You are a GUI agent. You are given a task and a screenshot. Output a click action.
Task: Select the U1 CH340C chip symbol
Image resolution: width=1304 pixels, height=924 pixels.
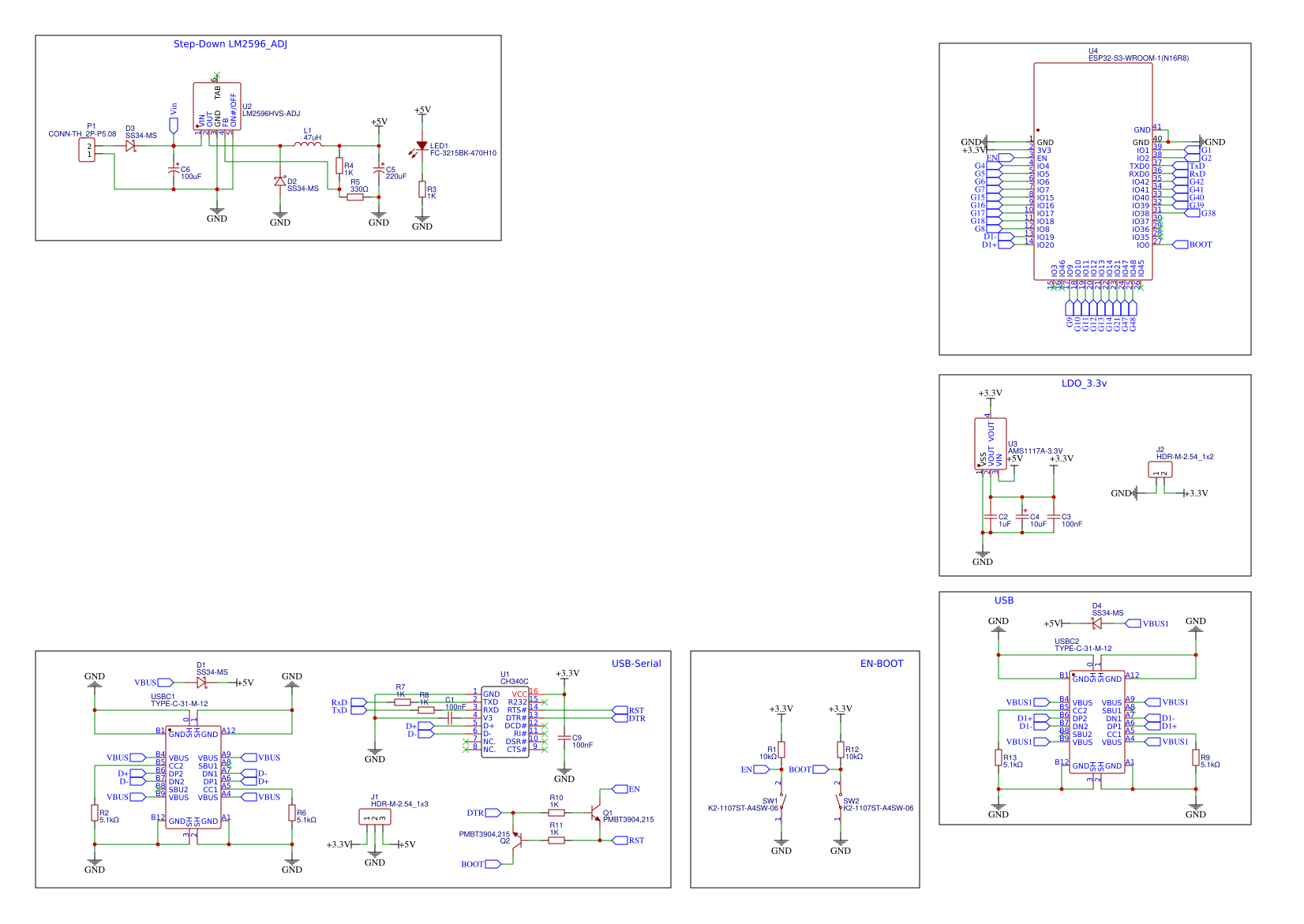pyautogui.click(x=505, y=722)
